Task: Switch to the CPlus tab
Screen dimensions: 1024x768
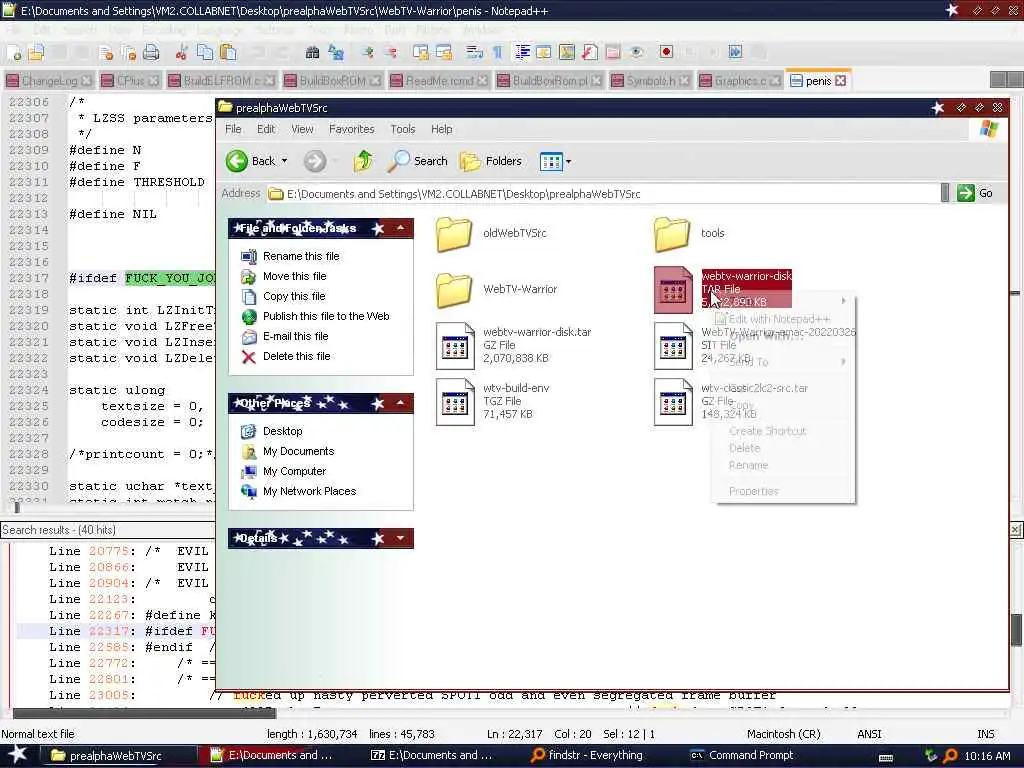Action: click(130, 81)
